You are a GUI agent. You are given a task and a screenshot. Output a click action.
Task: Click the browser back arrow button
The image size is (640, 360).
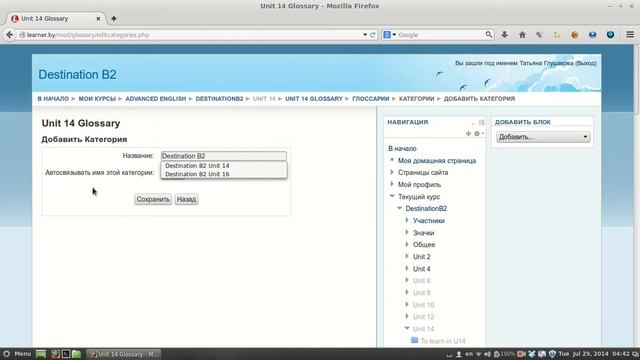[9, 35]
